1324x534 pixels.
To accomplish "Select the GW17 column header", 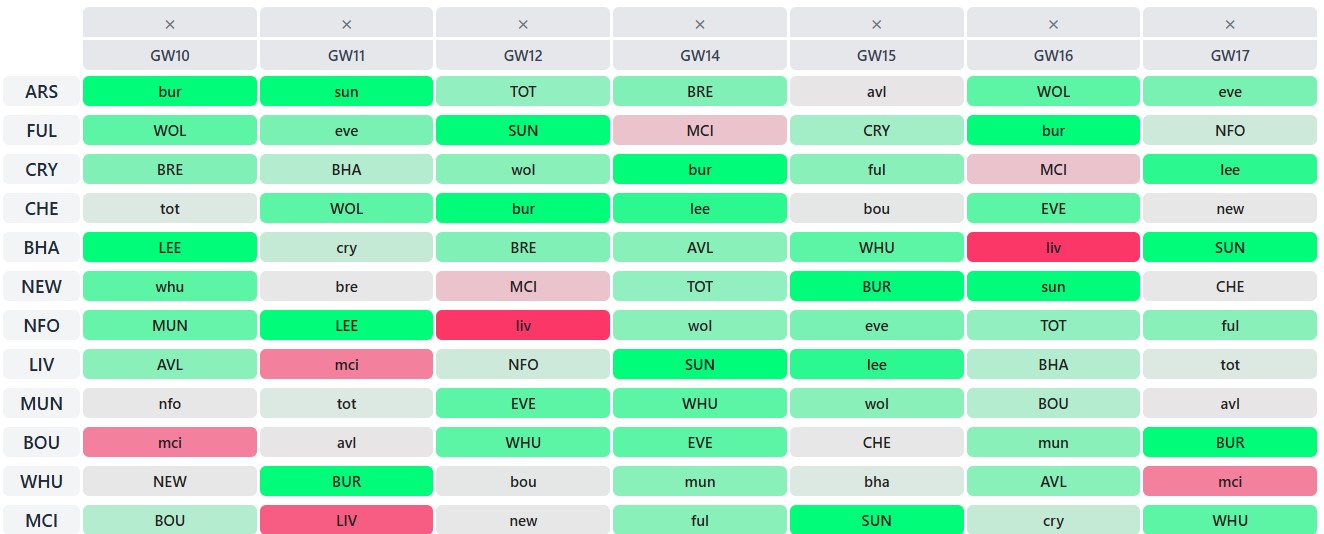I will click(1230, 56).
